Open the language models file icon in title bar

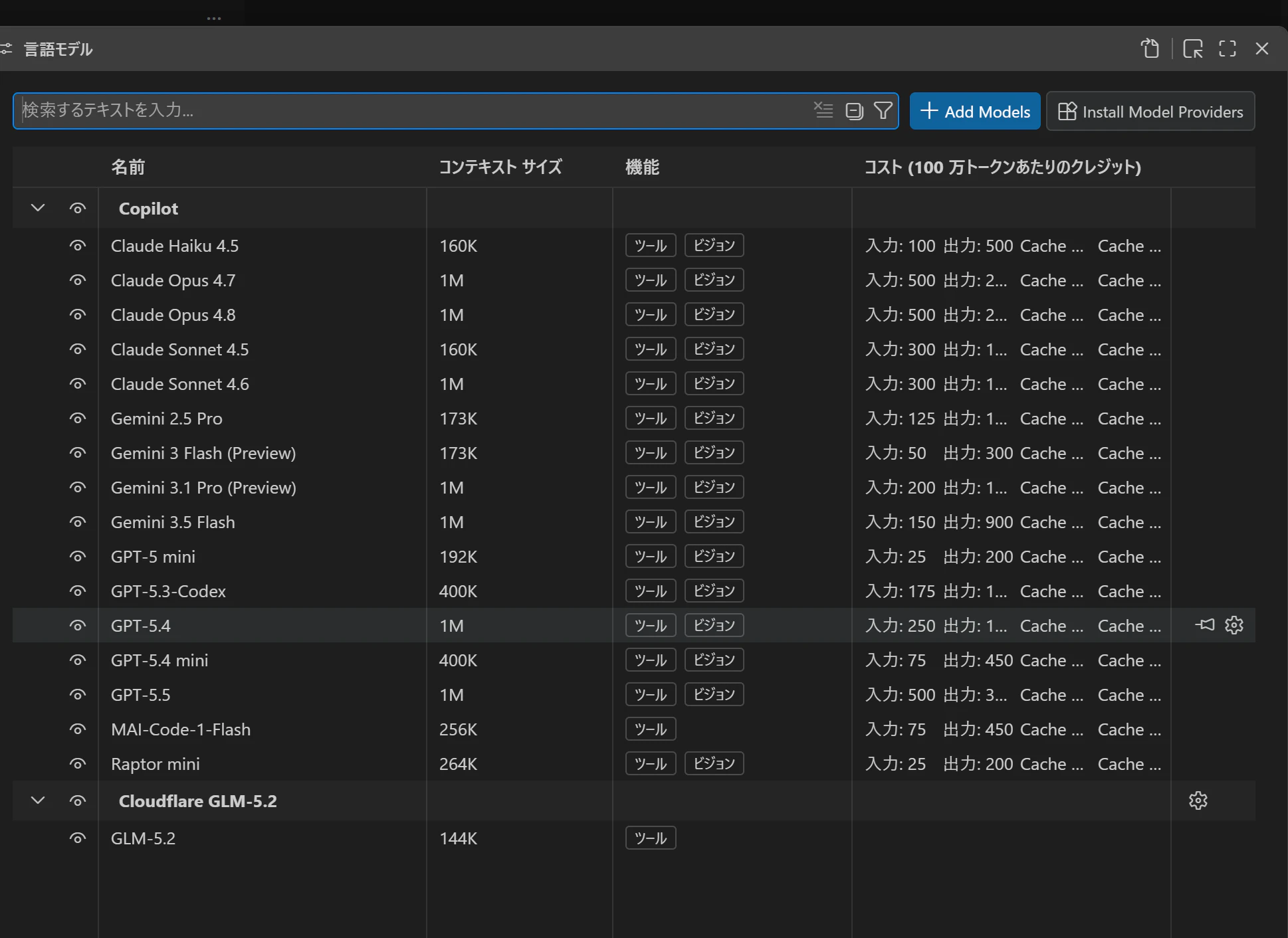(x=1150, y=48)
